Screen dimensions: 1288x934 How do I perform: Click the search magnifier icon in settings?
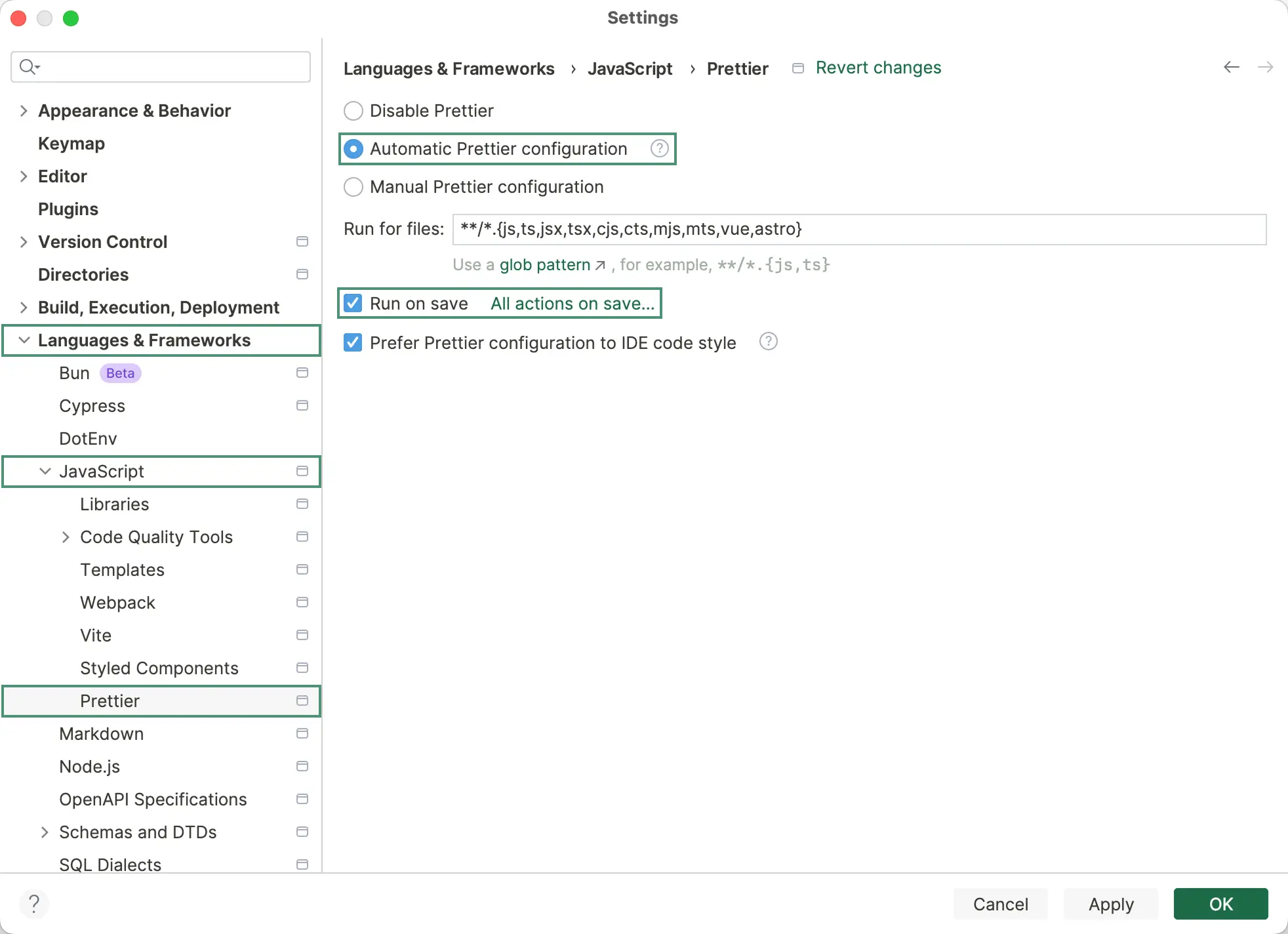(29, 66)
